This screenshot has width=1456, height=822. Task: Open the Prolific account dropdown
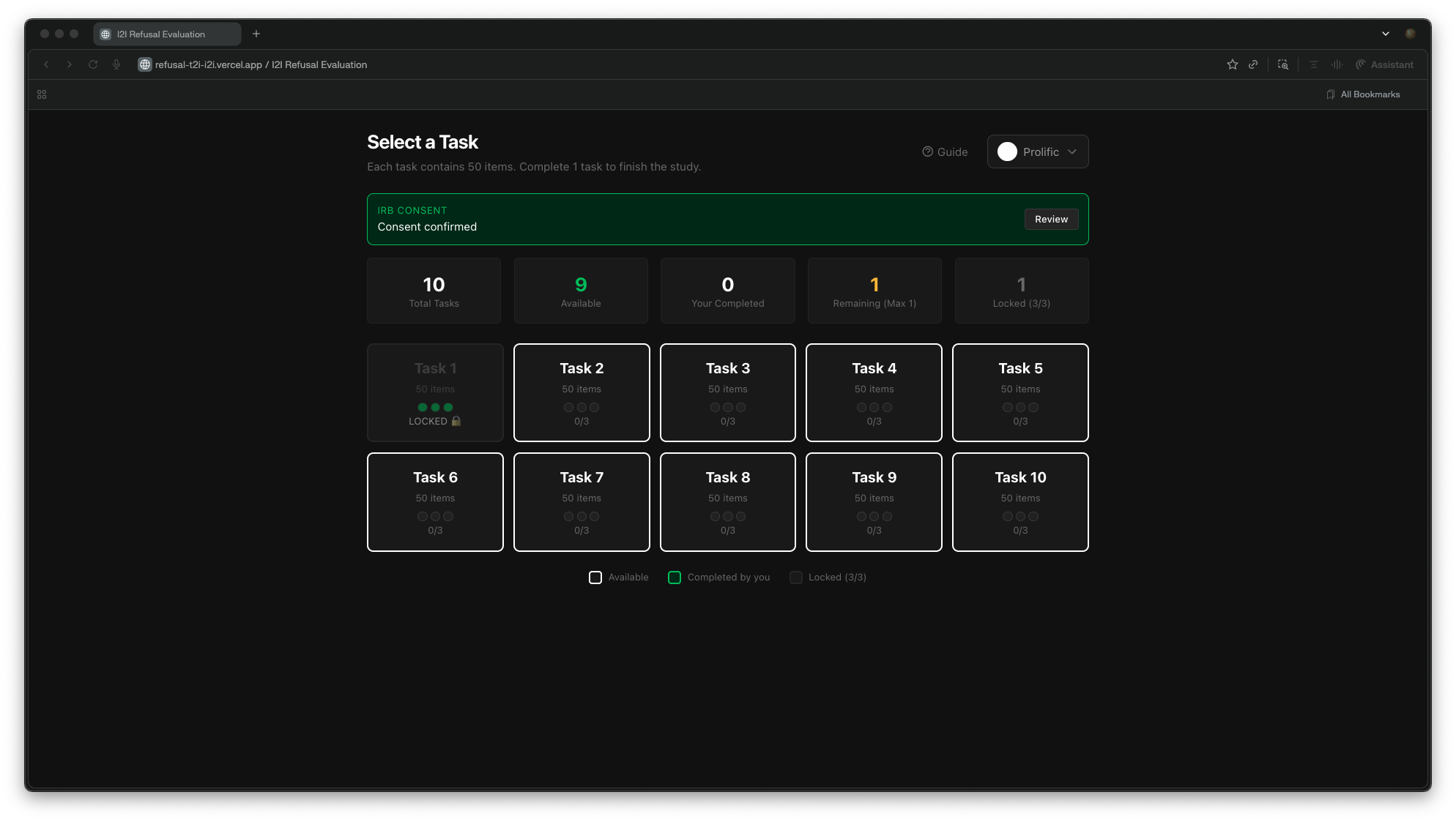[1037, 152]
